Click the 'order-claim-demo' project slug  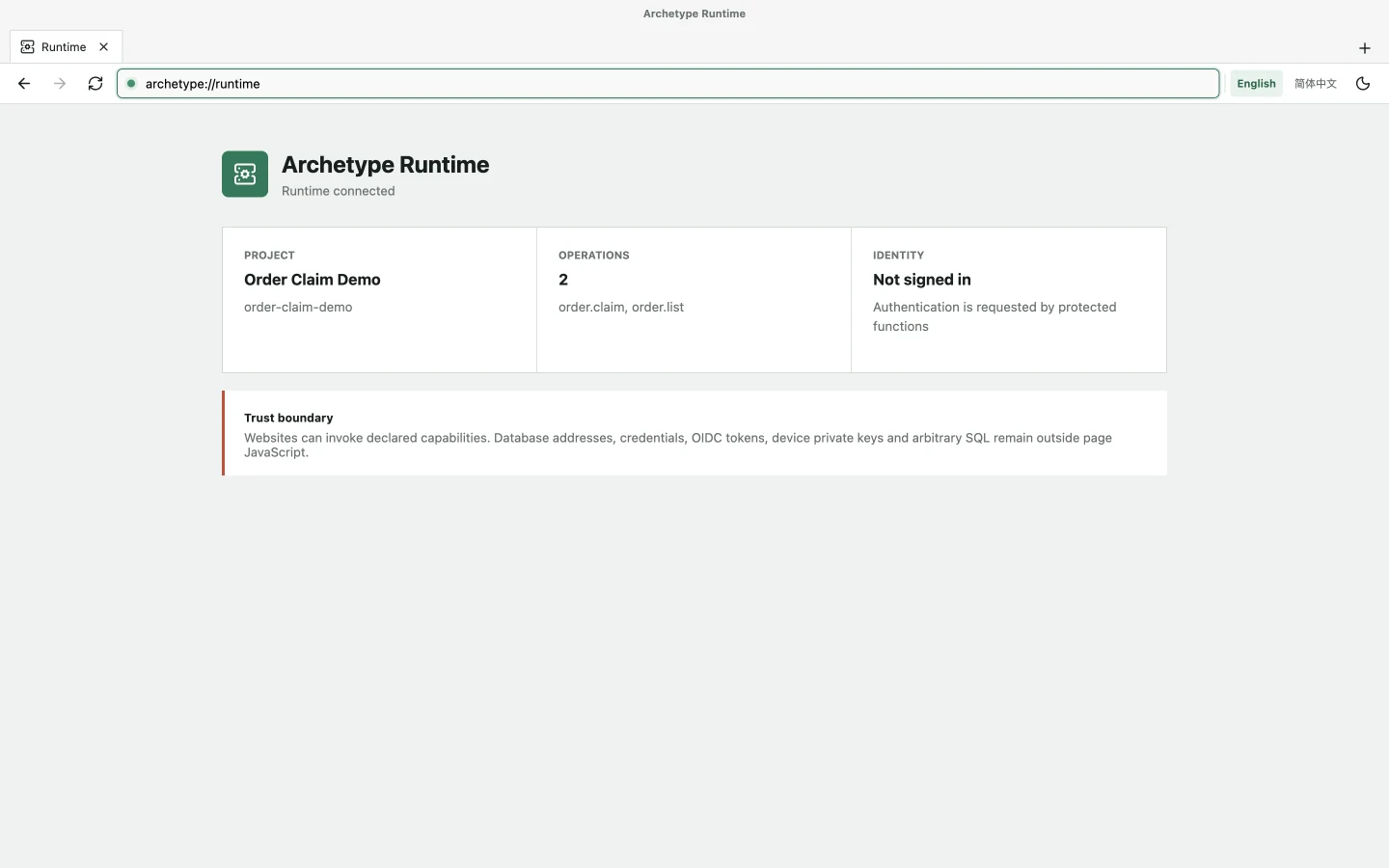[x=298, y=308]
